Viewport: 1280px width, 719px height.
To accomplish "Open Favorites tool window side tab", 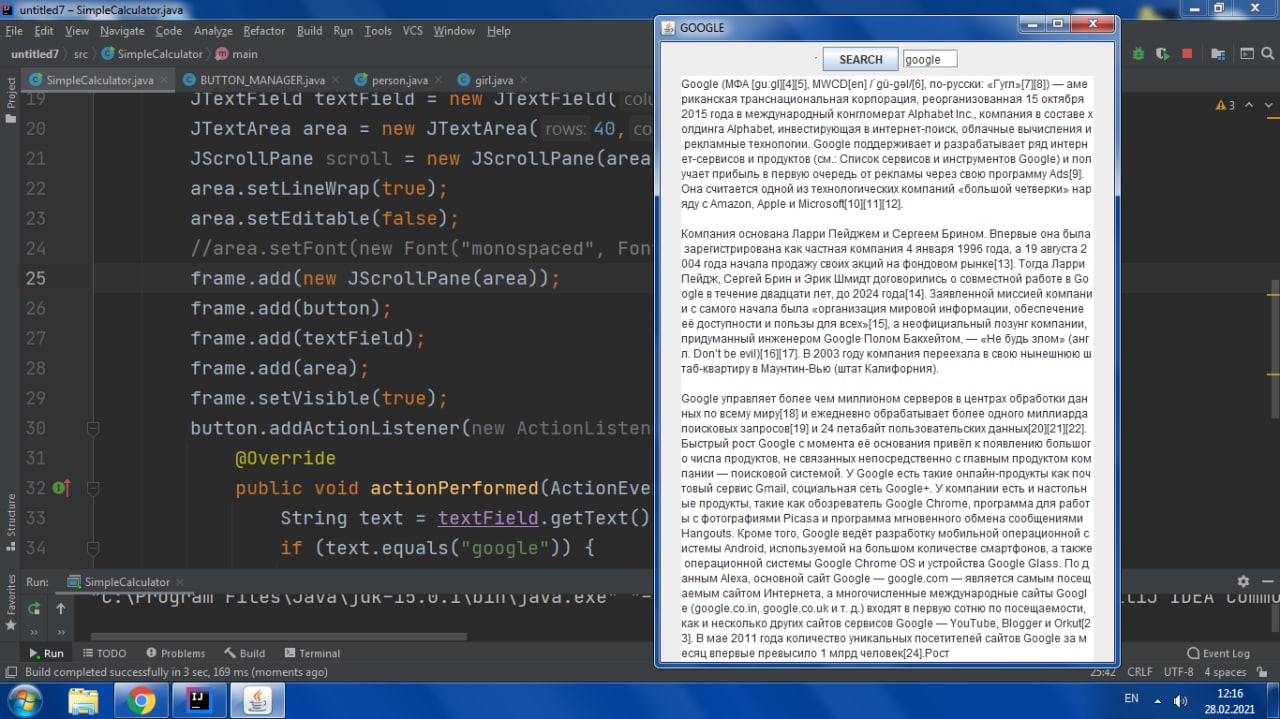I will coord(11,601).
